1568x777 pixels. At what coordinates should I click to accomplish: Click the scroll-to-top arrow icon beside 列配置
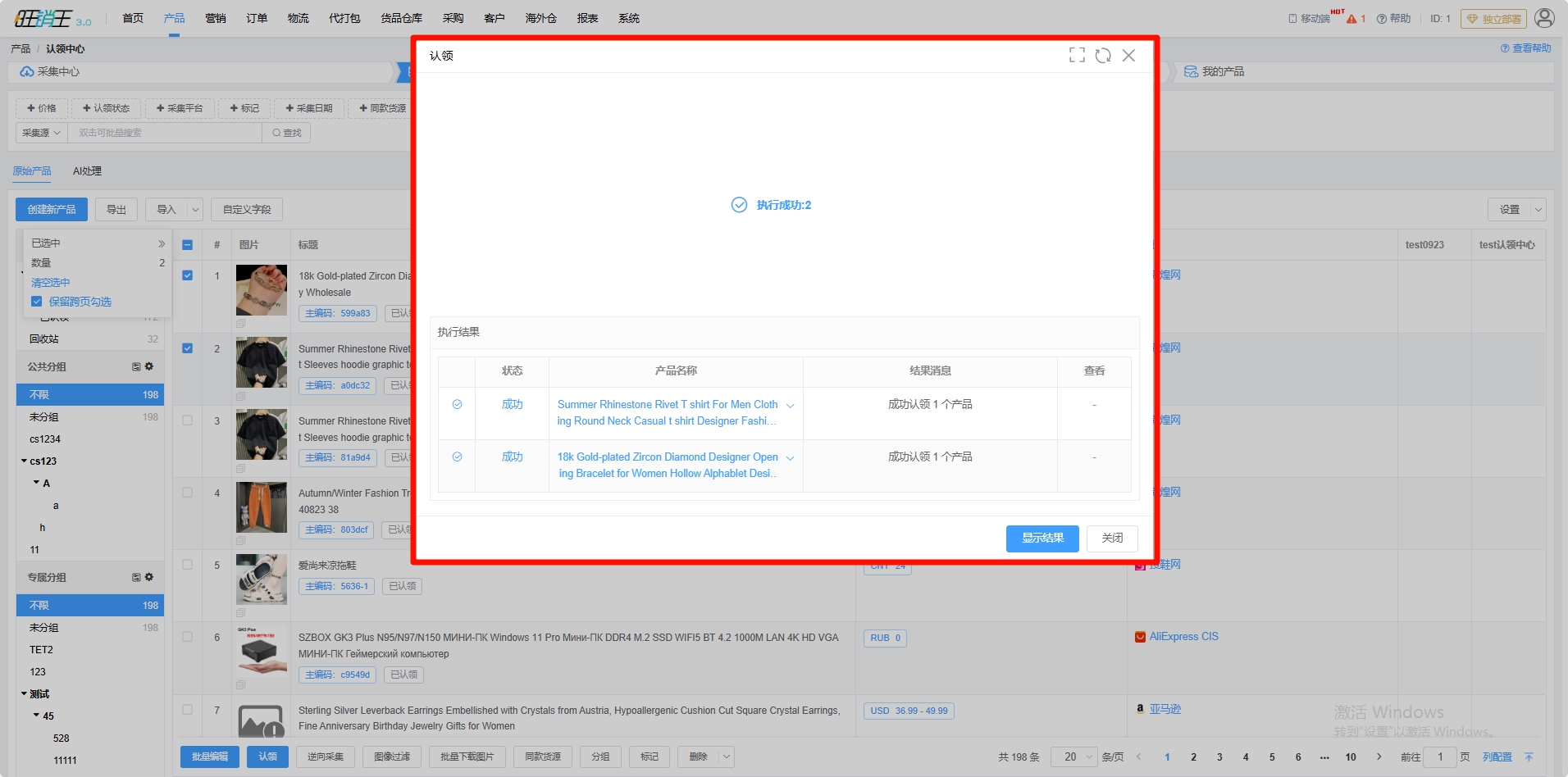pos(1529,757)
